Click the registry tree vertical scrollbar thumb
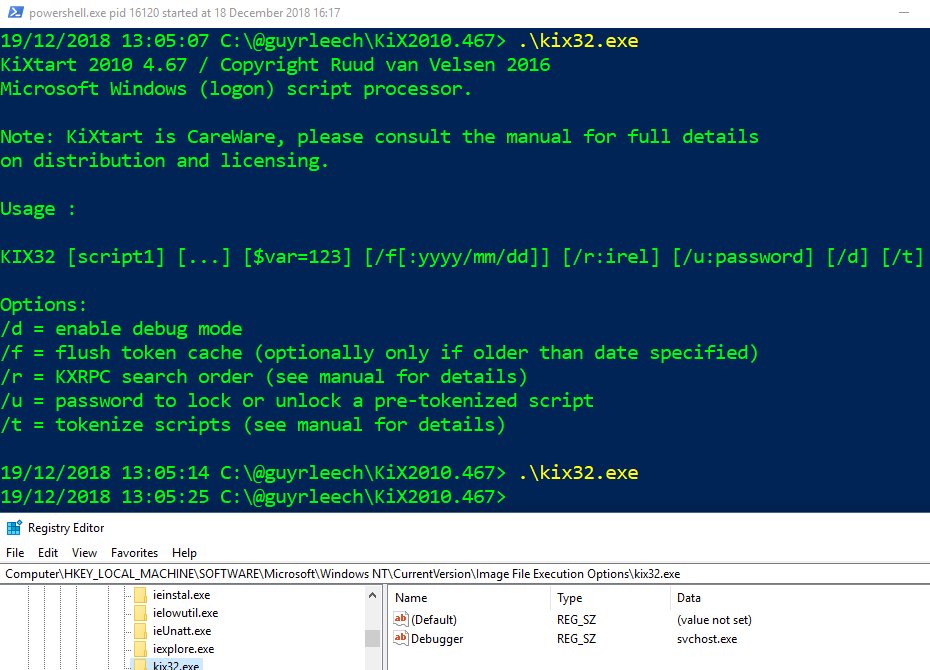The height and width of the screenshot is (670, 930). click(372, 638)
